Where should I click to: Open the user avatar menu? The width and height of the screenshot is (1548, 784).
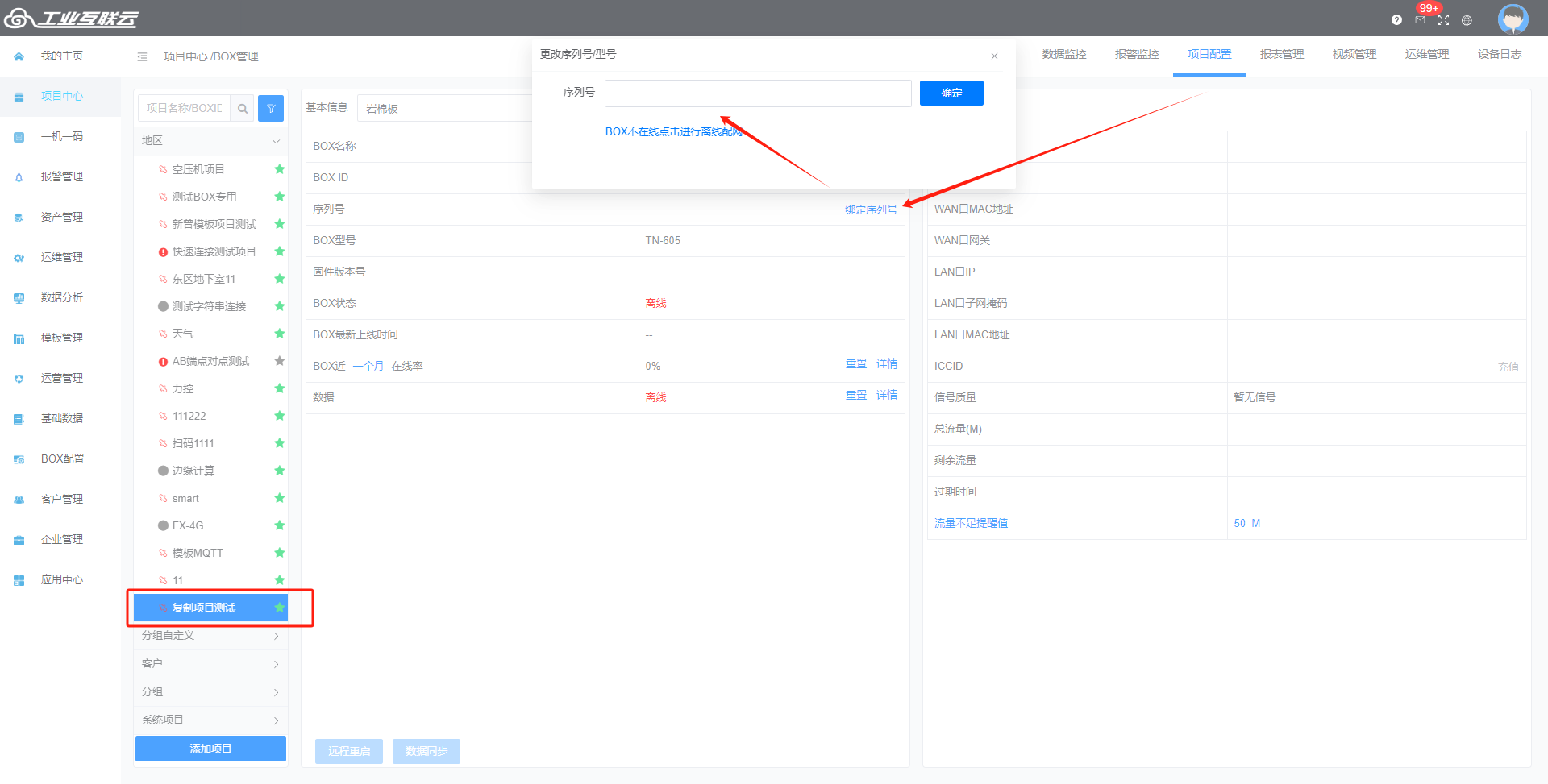tap(1513, 19)
